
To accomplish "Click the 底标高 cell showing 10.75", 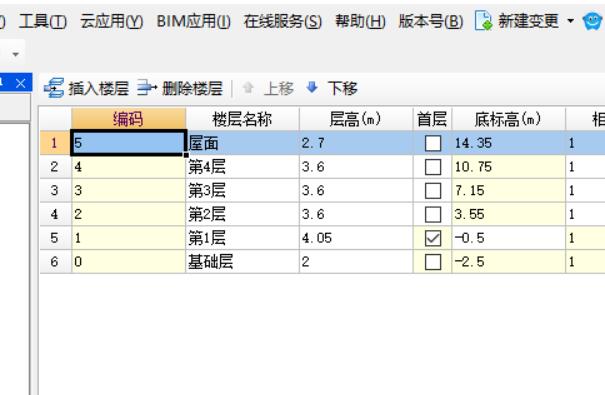I will [x=508, y=167].
